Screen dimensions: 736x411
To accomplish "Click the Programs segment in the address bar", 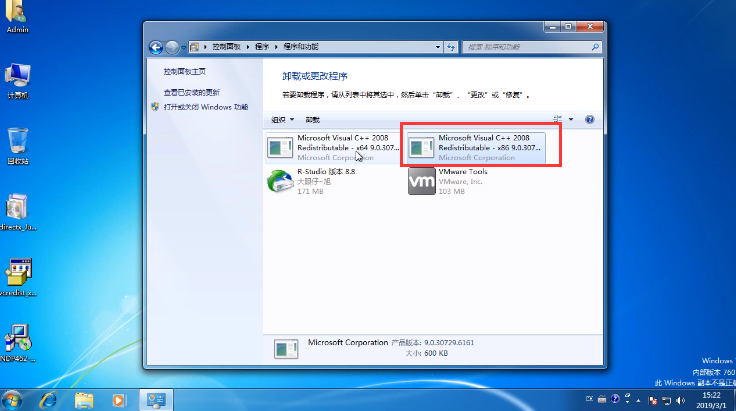I will [262, 46].
